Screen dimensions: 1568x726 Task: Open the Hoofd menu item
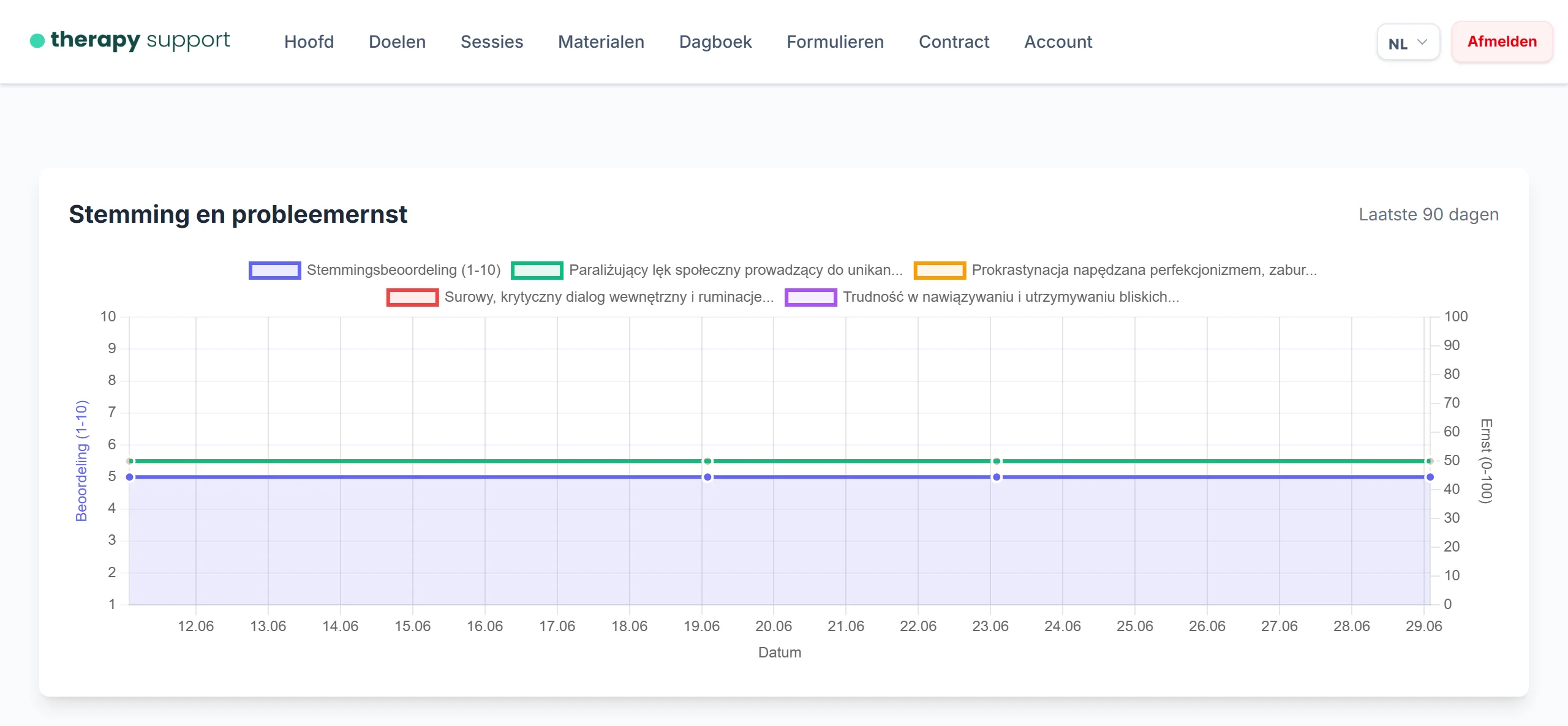[309, 42]
